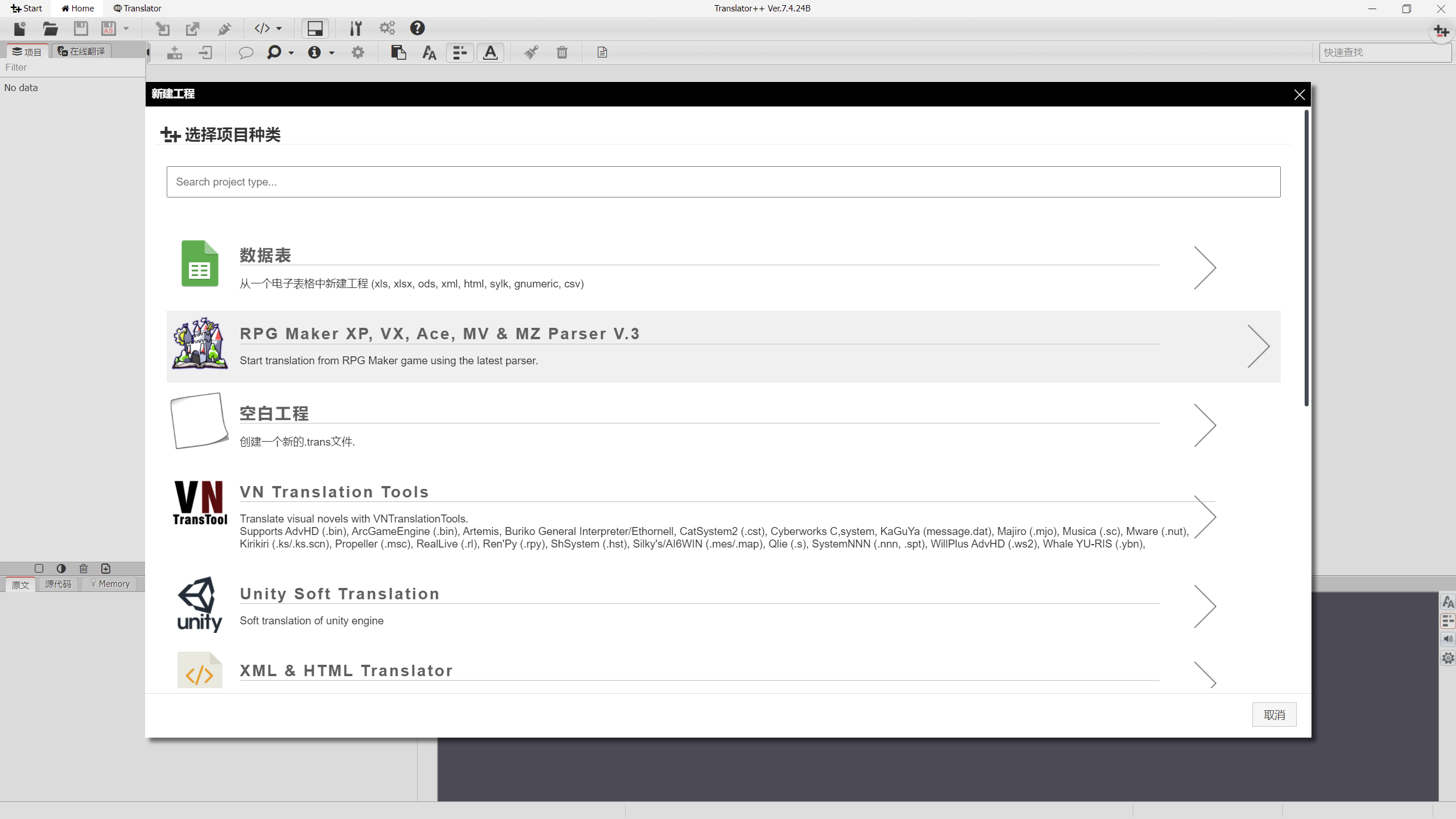
Task: Click the New project icon in toolbar
Action: click(x=20, y=28)
